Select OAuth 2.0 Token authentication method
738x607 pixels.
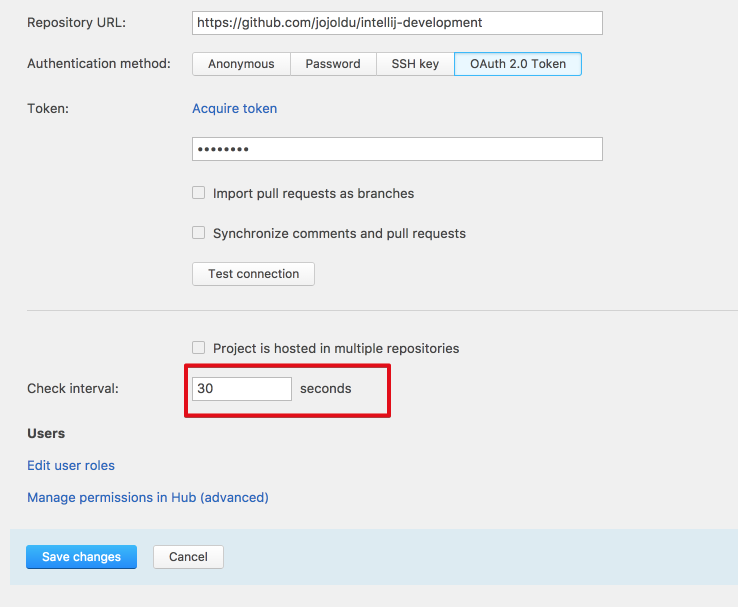tap(518, 64)
